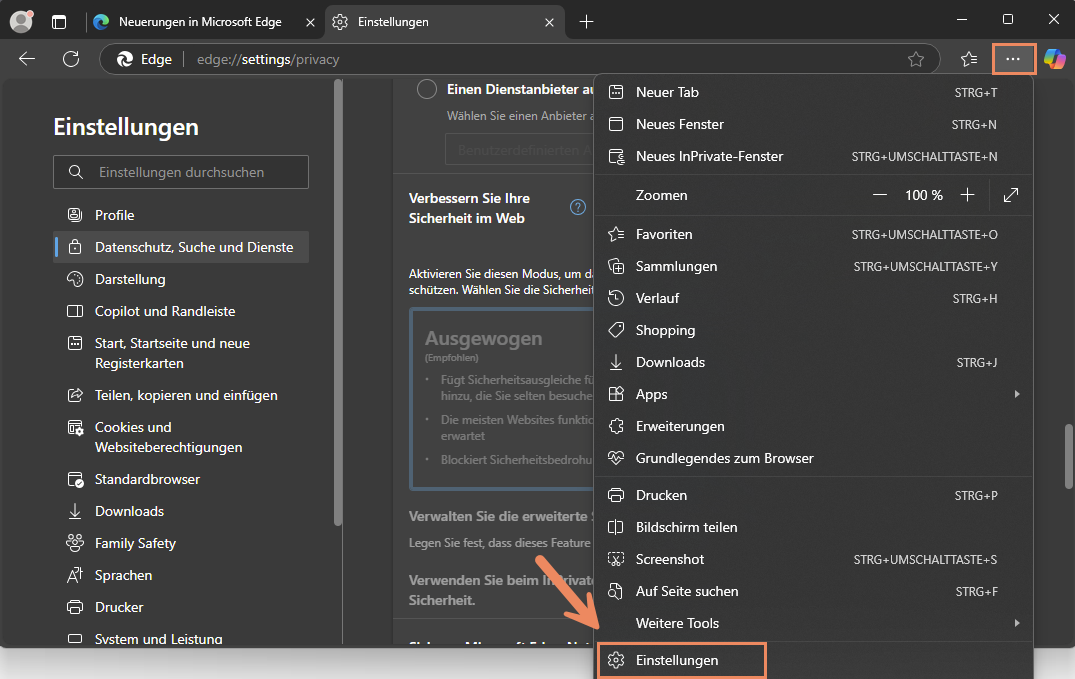
Task: Open Standardbrowser settings
Action: click(x=181, y=479)
